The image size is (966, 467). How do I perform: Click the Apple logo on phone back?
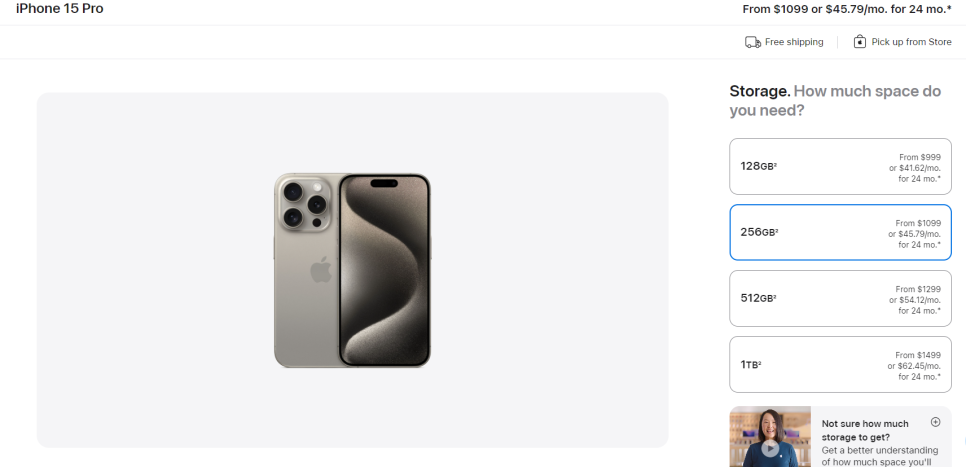[321, 270]
